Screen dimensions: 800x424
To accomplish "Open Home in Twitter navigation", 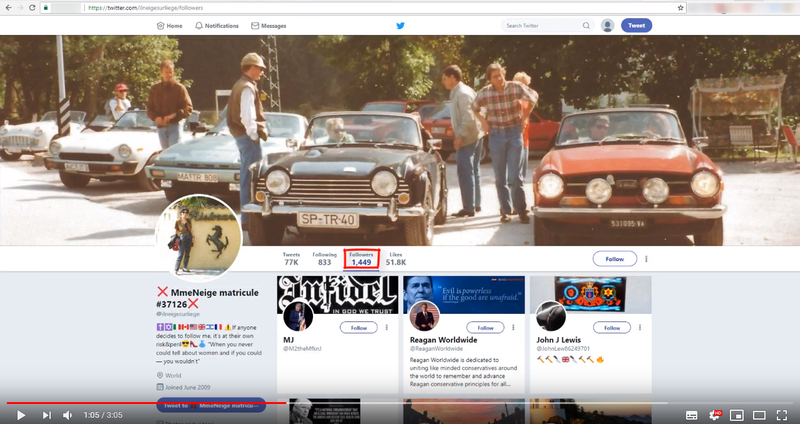I will point(169,26).
